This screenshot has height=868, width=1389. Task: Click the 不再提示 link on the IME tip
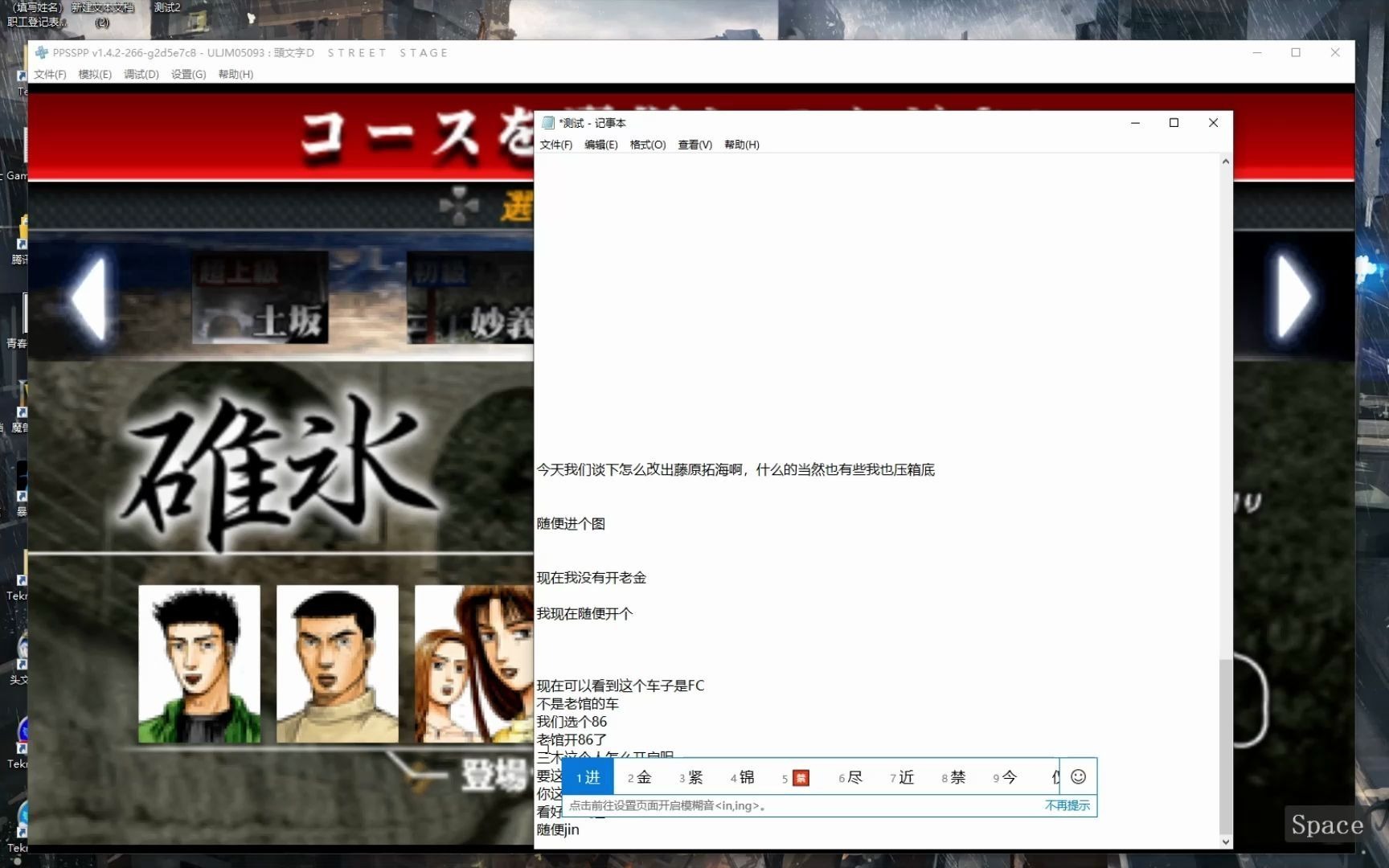click(1067, 805)
